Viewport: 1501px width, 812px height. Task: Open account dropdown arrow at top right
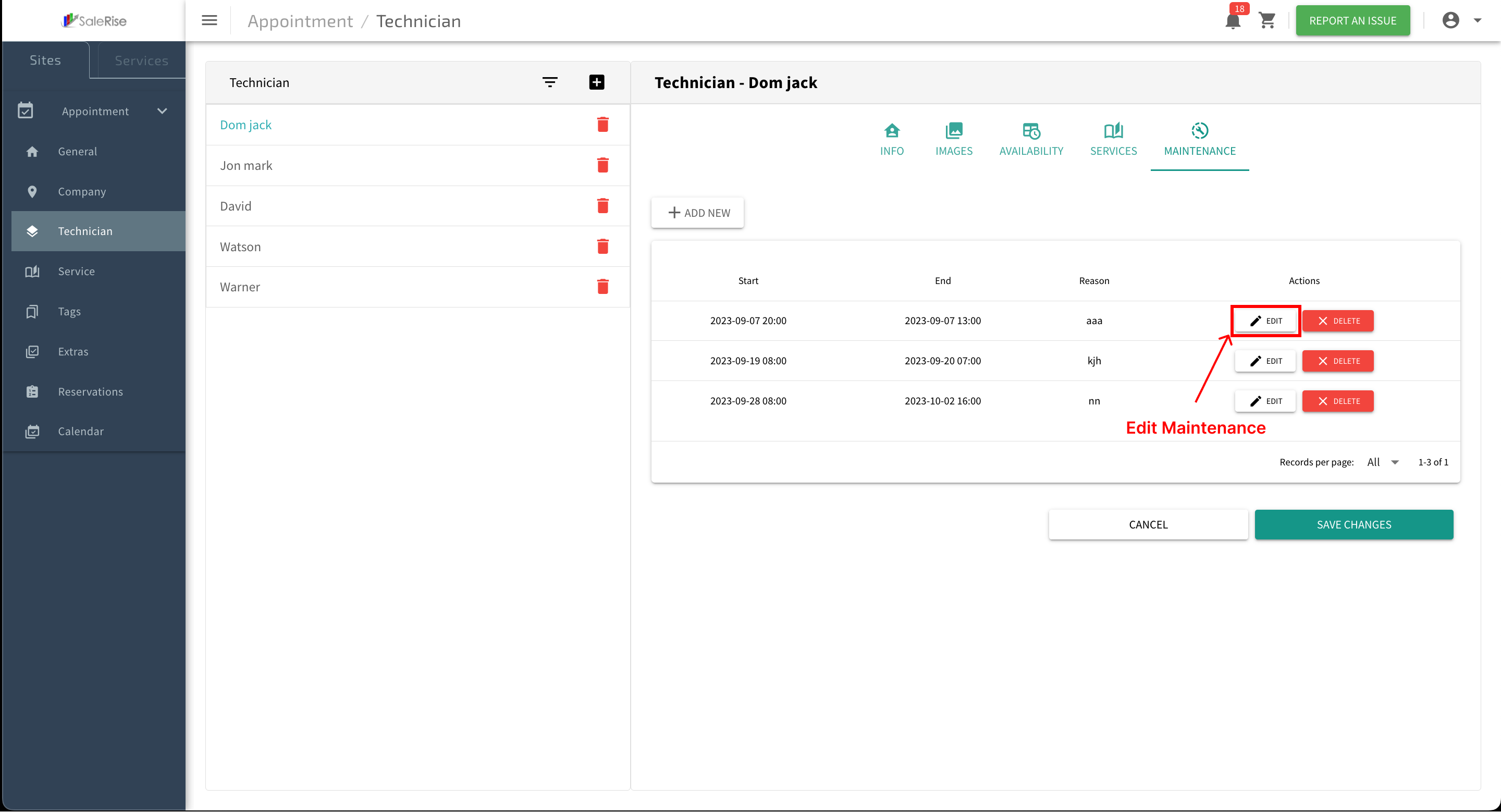(1478, 20)
